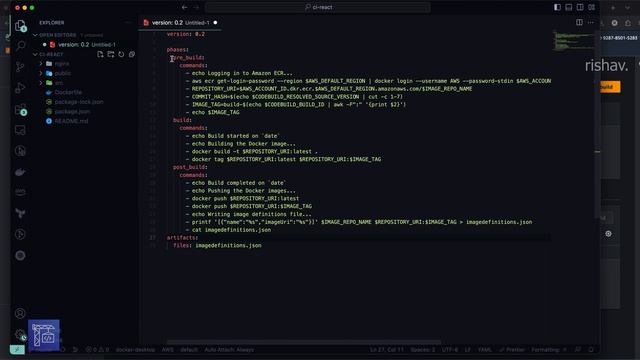Open the Accounts icon in activity bar
Image resolution: width=640 pixels, height=360 pixels.
(20, 313)
